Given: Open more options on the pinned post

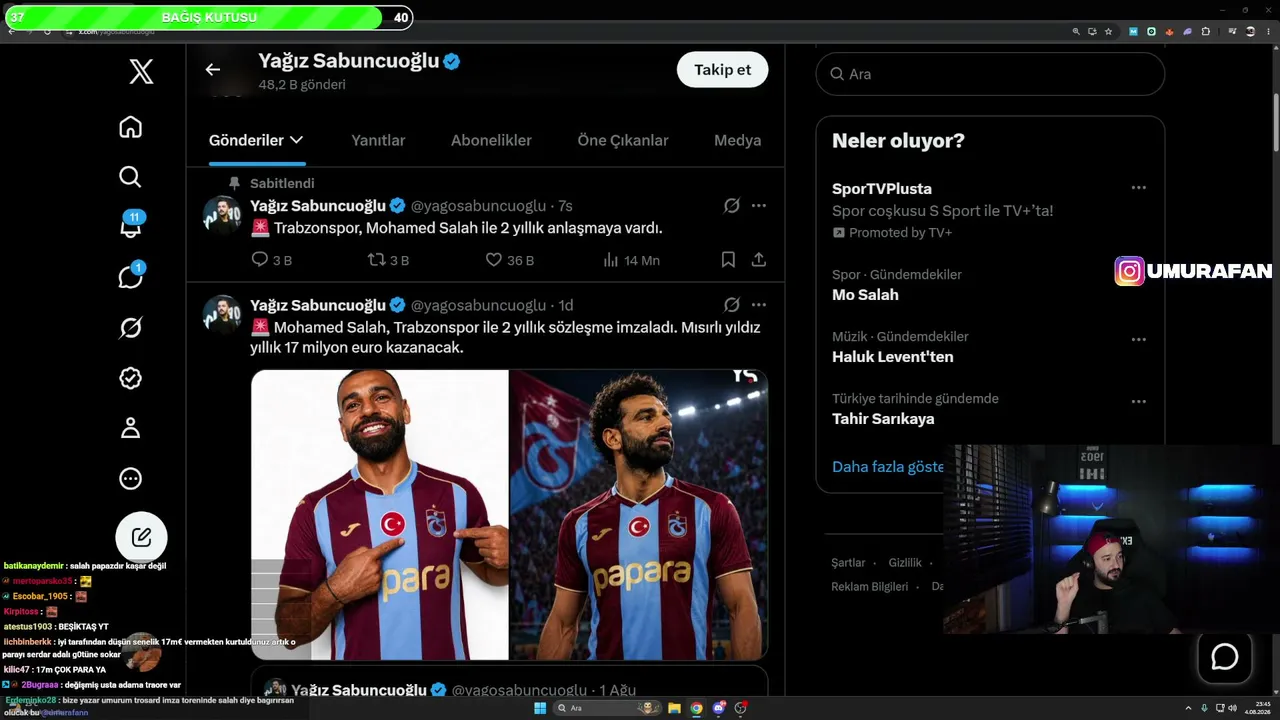Looking at the screenshot, I should click(x=759, y=206).
